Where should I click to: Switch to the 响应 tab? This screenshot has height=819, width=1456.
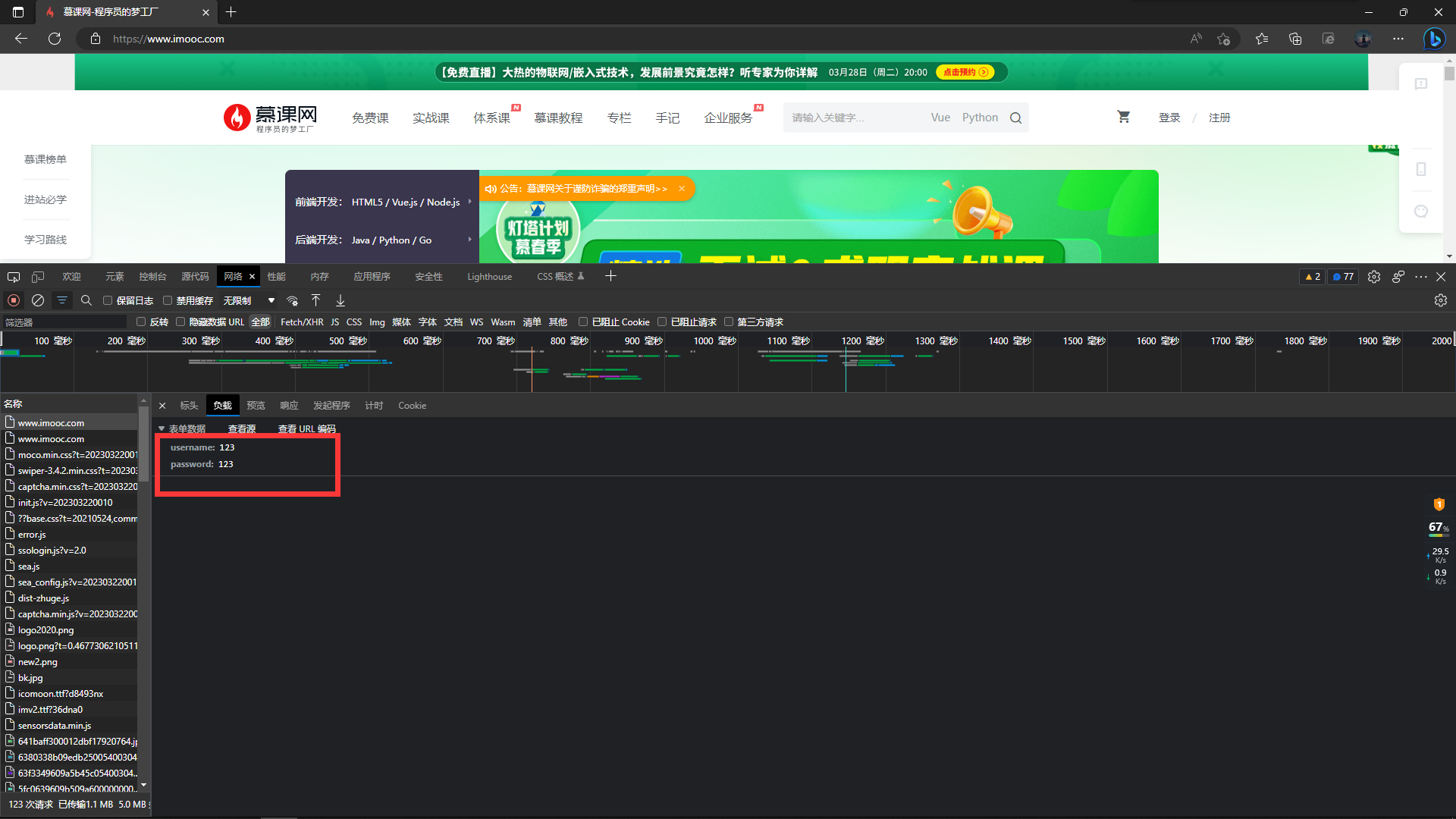click(289, 406)
